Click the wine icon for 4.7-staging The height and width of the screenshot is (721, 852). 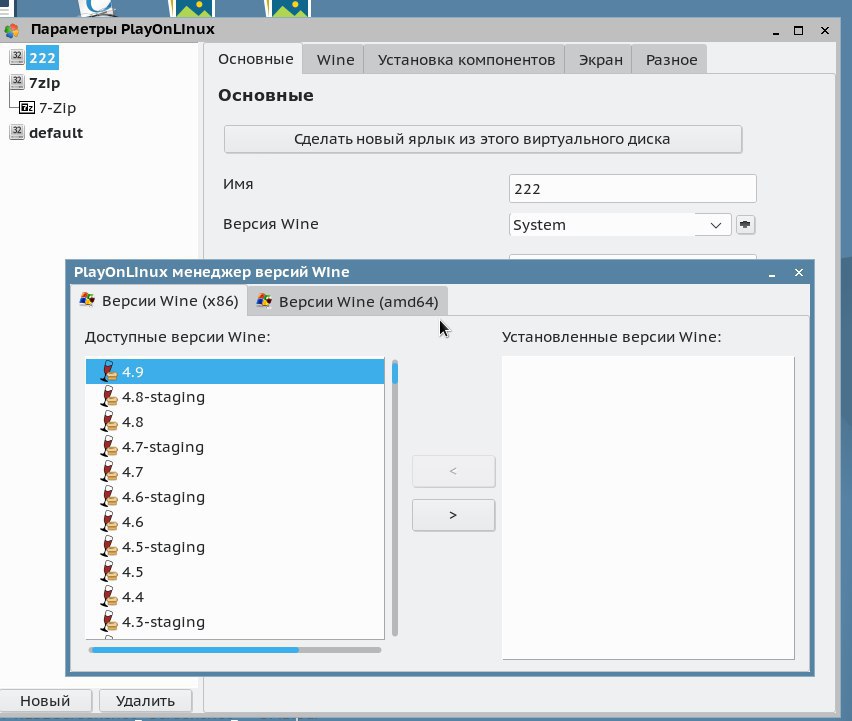(x=109, y=447)
